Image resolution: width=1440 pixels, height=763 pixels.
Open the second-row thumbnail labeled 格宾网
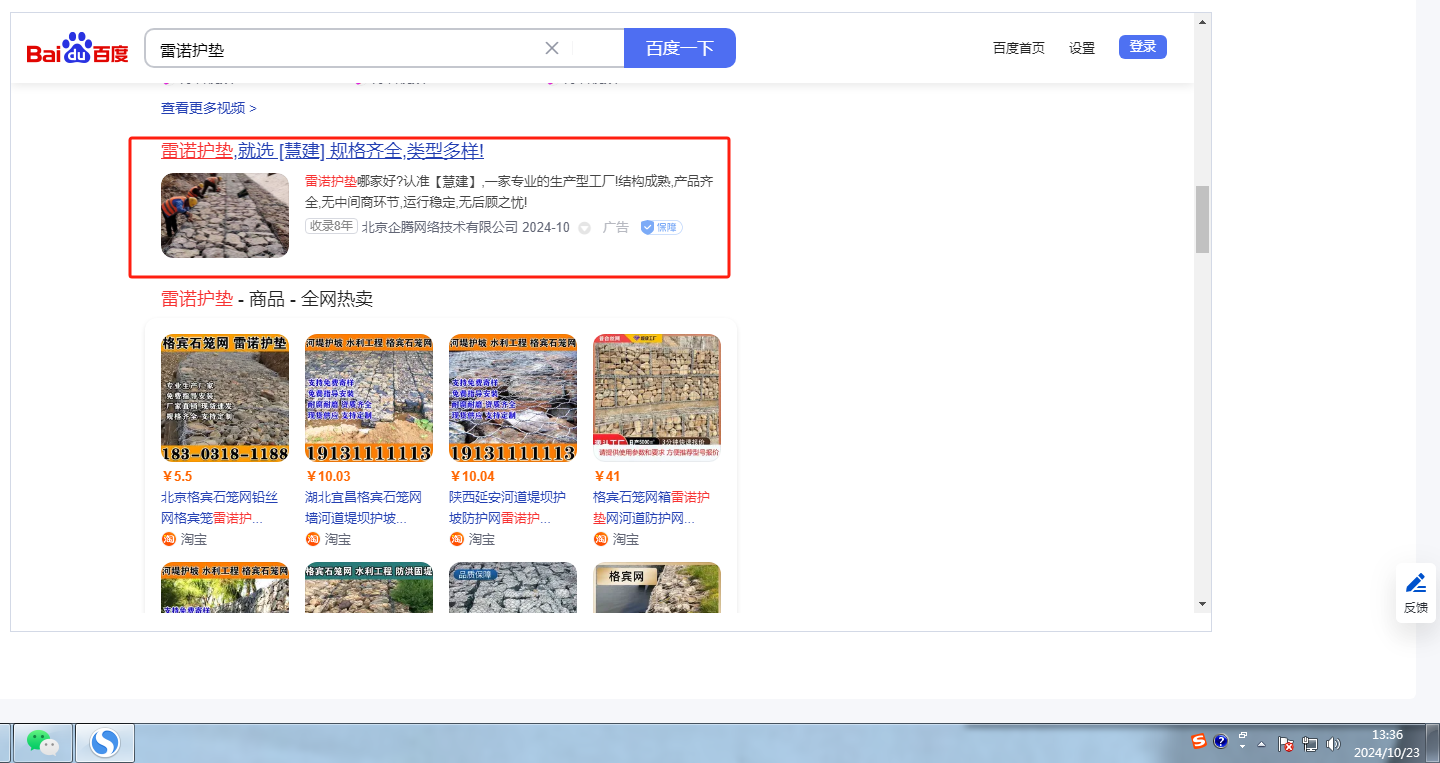pos(657,587)
